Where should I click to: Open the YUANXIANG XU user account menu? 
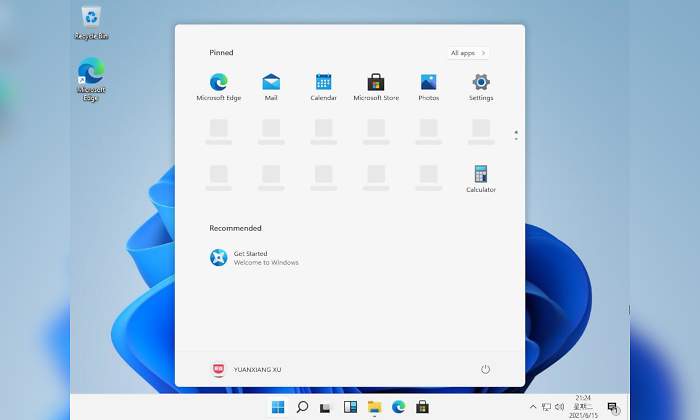[x=246, y=370]
